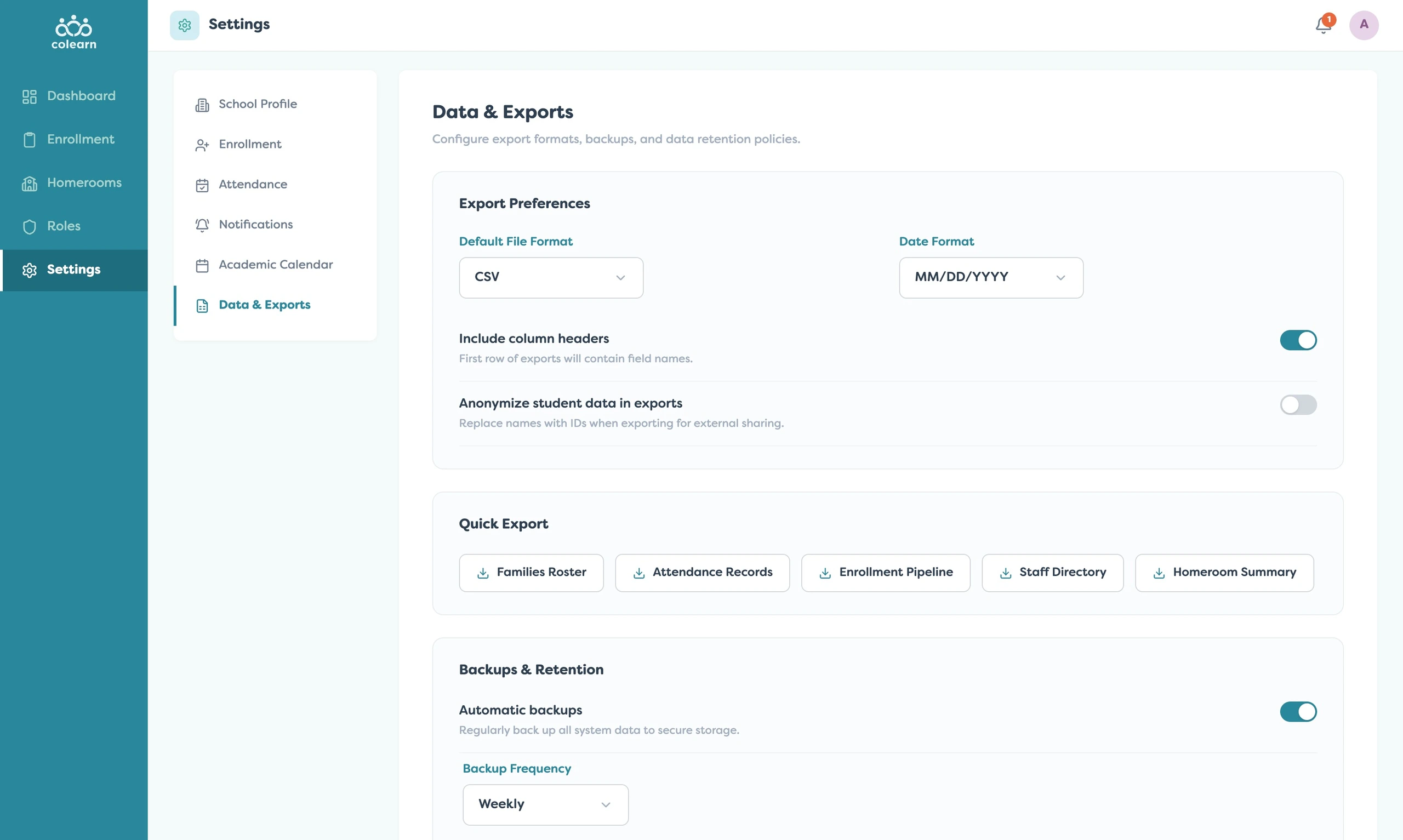Export Homeroom Summary
The width and height of the screenshot is (1403, 840).
point(1224,573)
